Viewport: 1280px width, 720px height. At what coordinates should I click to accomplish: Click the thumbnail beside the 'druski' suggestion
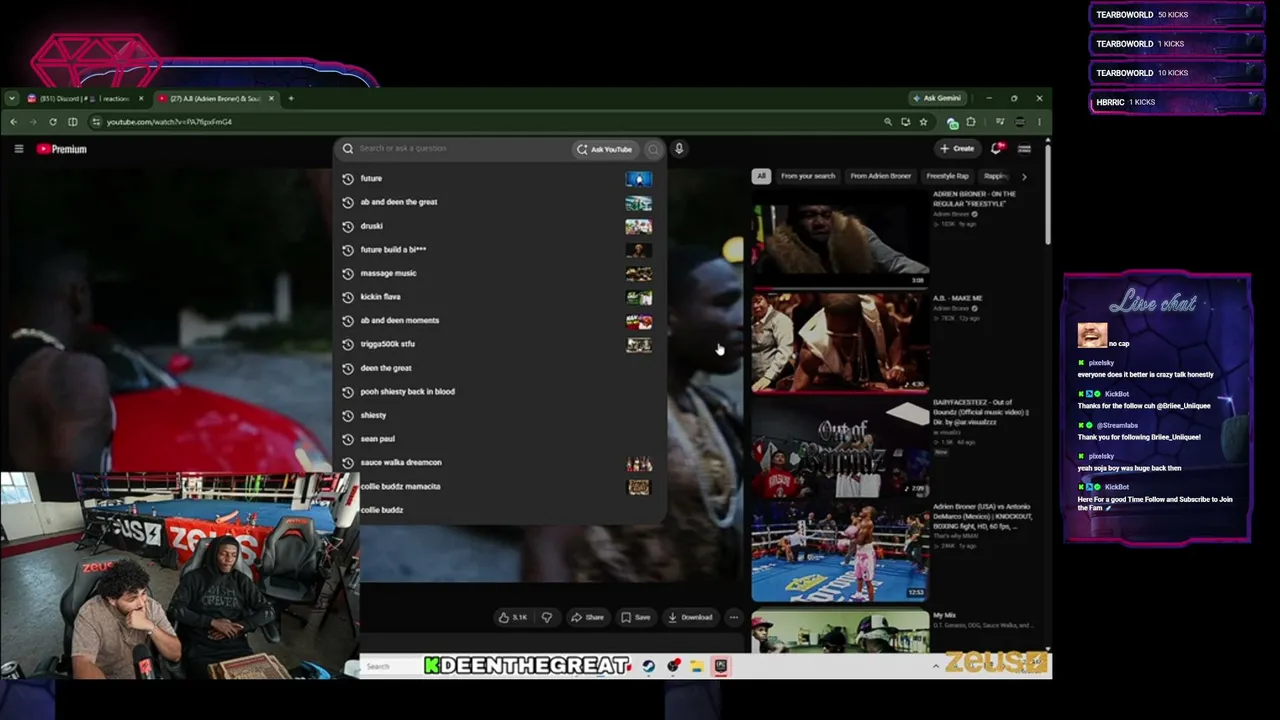tap(639, 226)
